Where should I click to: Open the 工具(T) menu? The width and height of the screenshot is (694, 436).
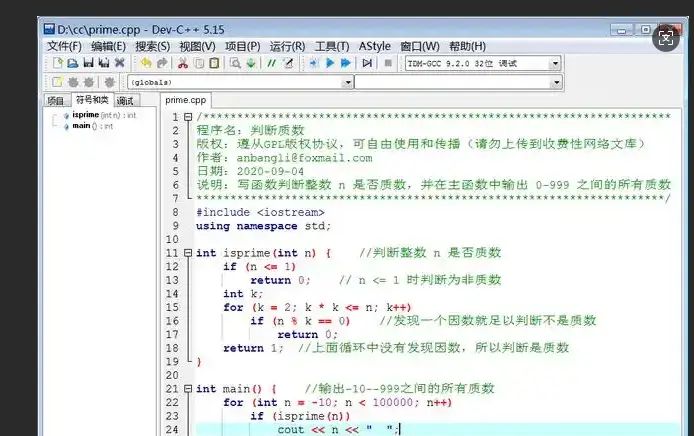[332, 46]
